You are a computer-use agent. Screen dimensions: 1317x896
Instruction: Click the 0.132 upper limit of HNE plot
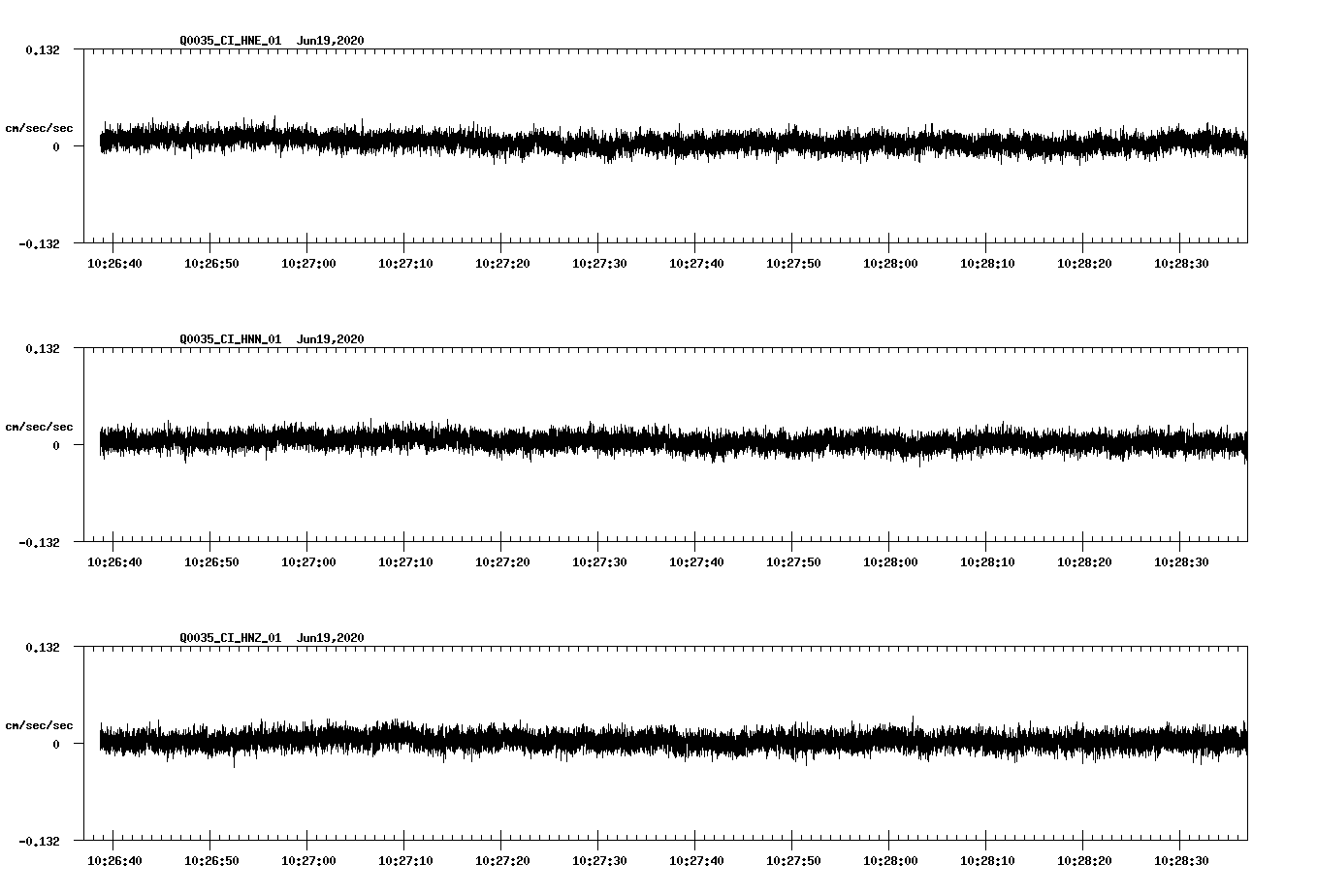[43, 50]
